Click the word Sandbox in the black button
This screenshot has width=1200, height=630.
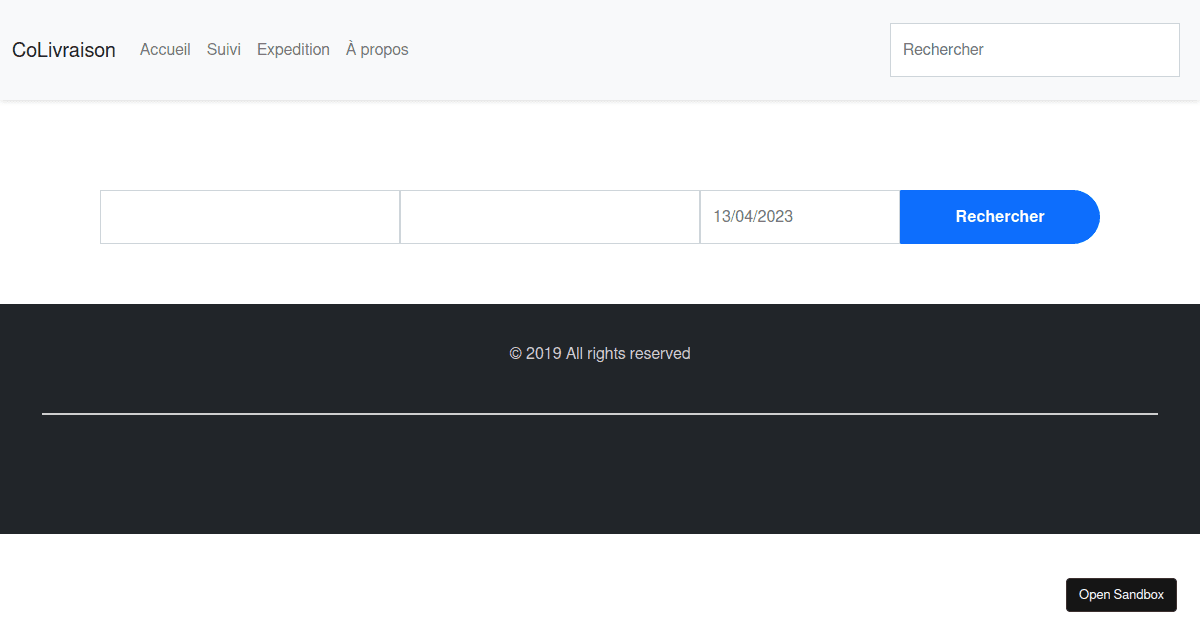pos(1140,595)
